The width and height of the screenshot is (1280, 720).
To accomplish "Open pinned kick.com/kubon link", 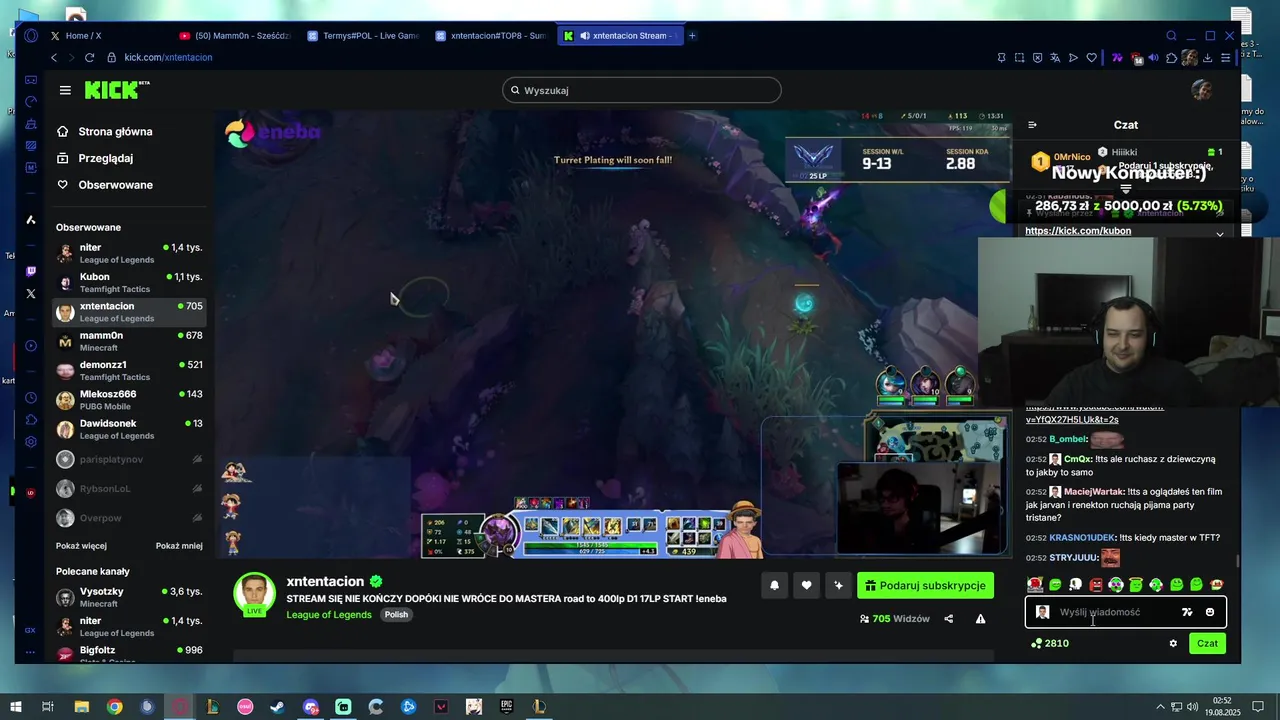I will pyautogui.click(x=1078, y=231).
